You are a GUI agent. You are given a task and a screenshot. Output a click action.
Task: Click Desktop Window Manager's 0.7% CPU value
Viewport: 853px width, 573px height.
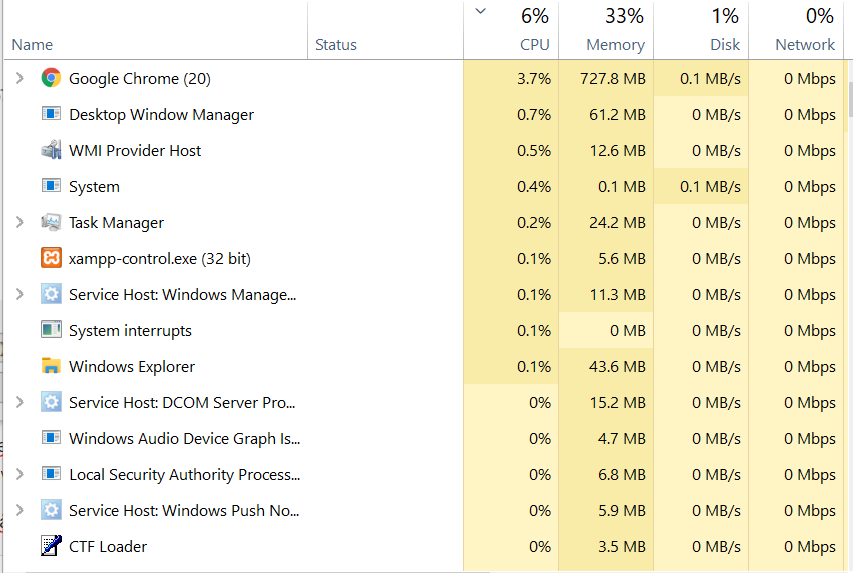coord(534,115)
